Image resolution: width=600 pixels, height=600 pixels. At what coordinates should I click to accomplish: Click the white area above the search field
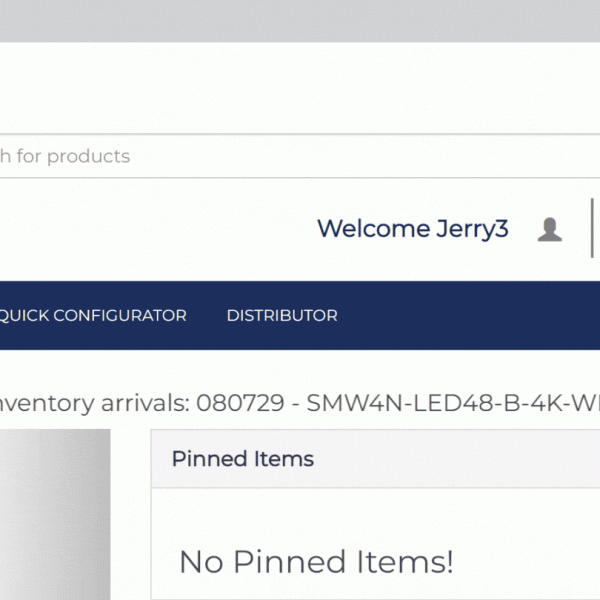coord(300,90)
